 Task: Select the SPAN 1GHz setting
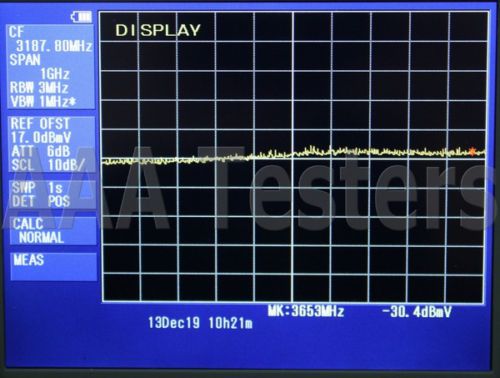[x=40, y=67]
